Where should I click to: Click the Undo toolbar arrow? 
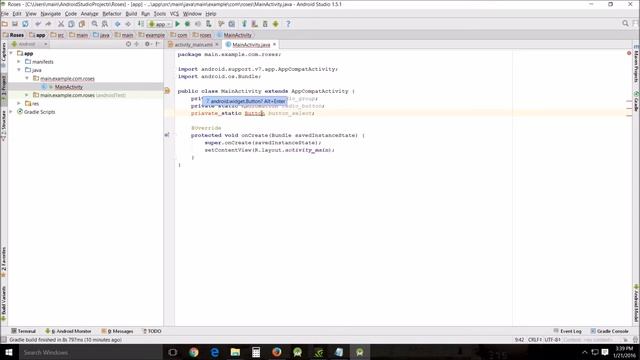(38, 24)
